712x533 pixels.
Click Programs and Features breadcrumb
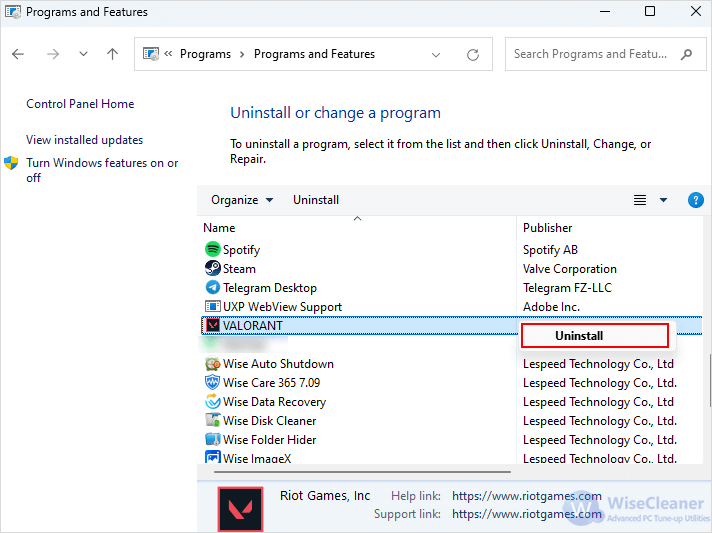[x=314, y=54]
